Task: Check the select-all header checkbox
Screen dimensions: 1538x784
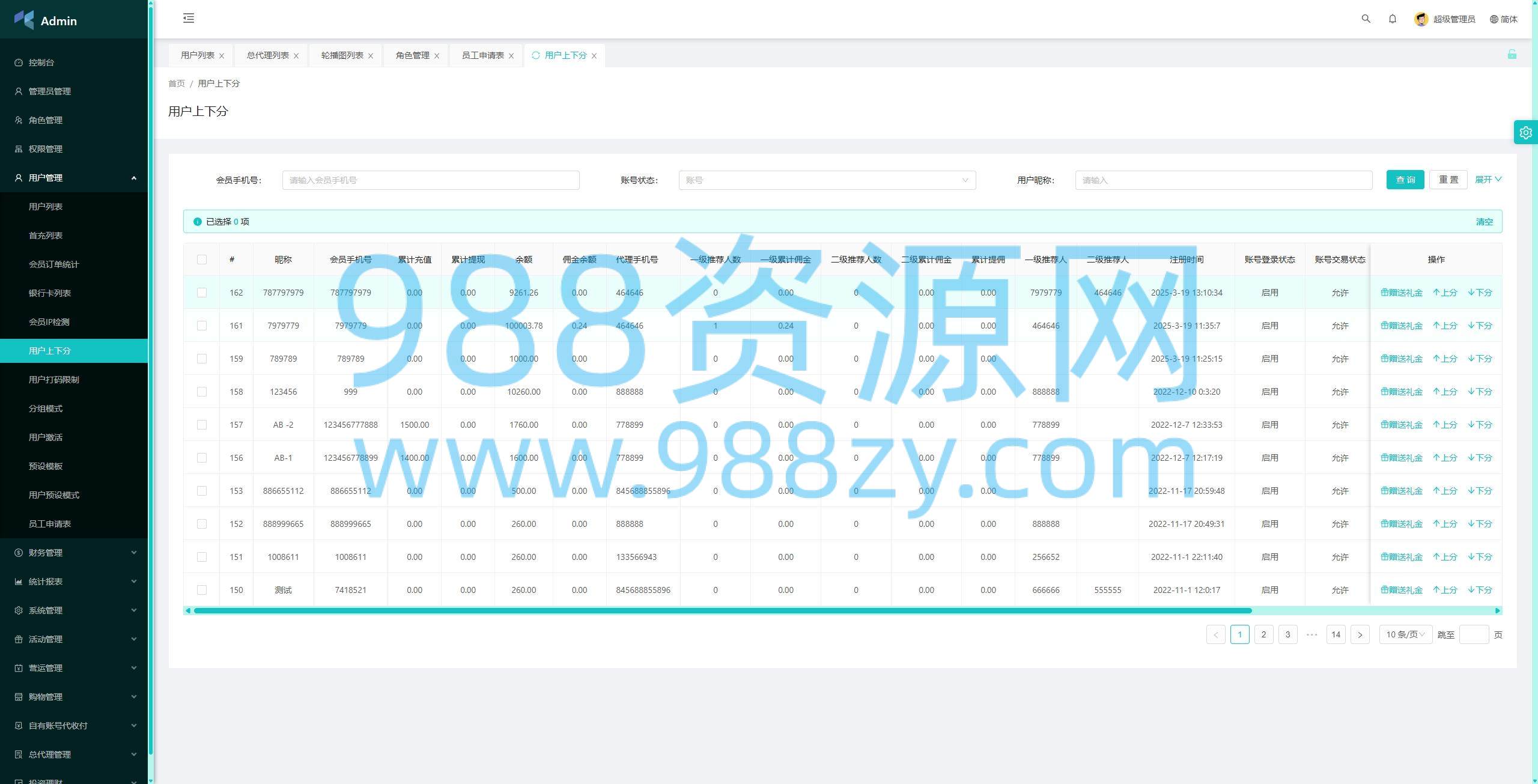Action: 202,260
